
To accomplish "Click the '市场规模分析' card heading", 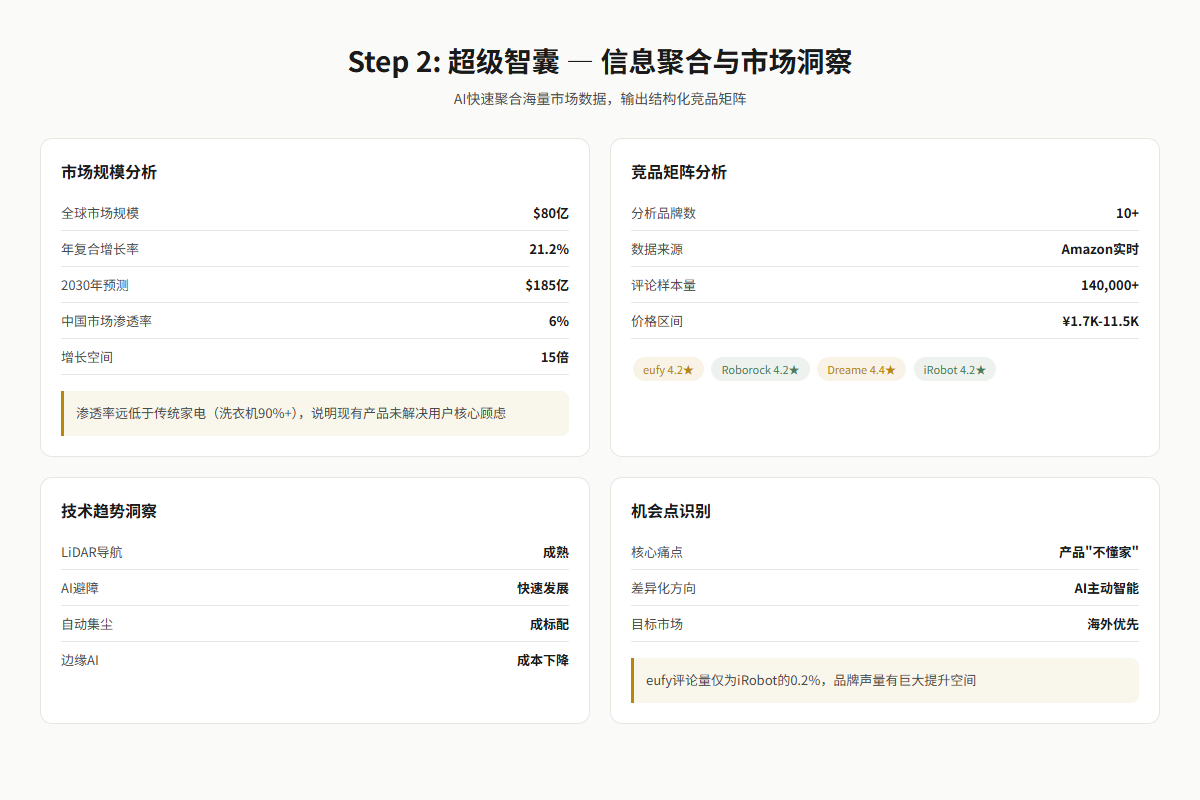I will [109, 172].
